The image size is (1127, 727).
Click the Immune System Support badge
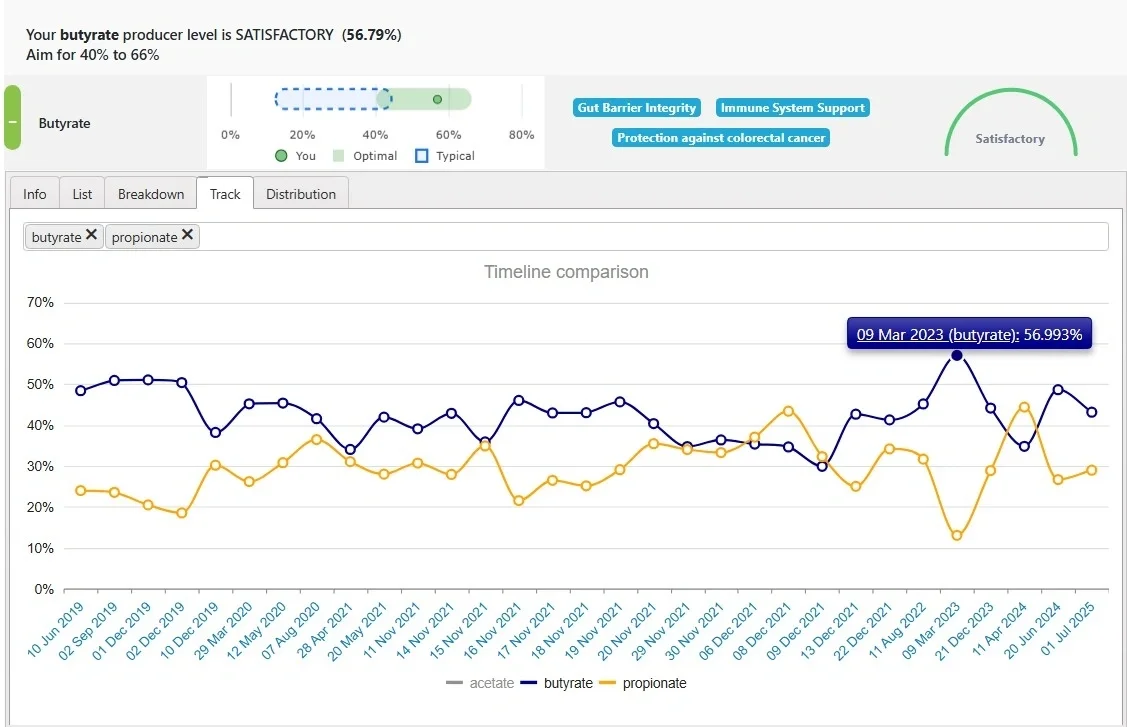[793, 108]
